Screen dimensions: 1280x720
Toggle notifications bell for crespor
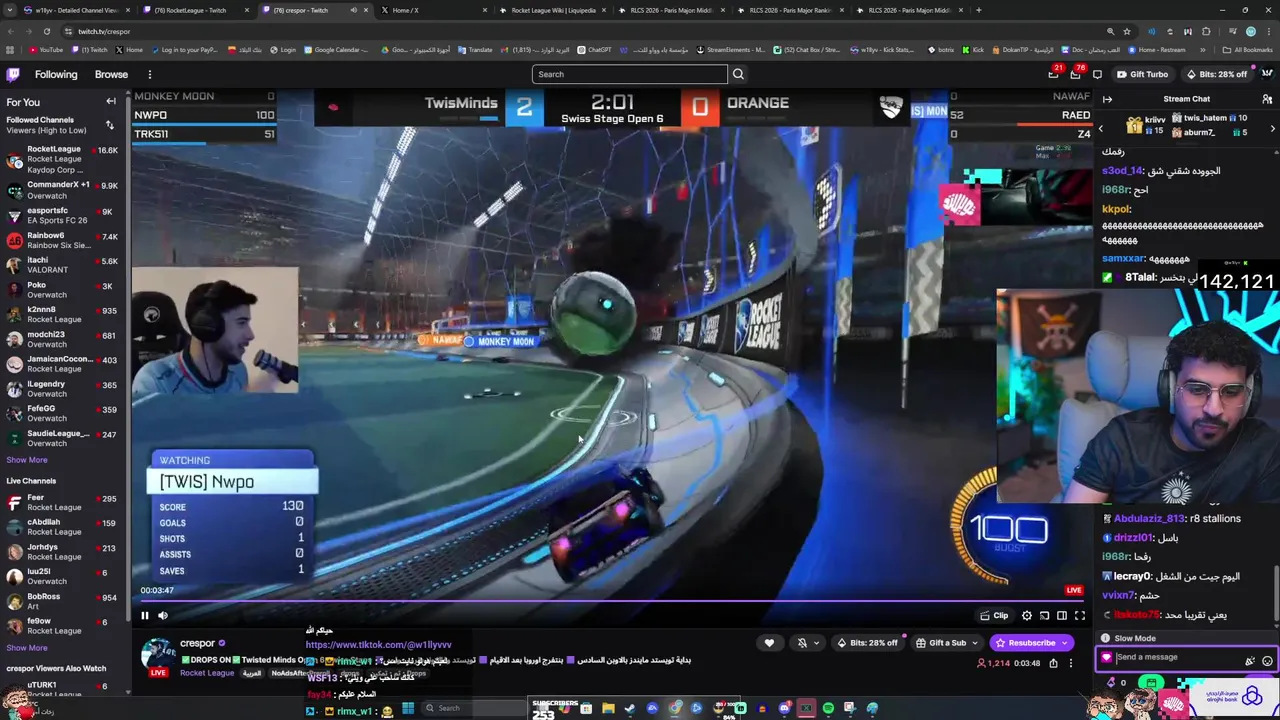tap(802, 643)
